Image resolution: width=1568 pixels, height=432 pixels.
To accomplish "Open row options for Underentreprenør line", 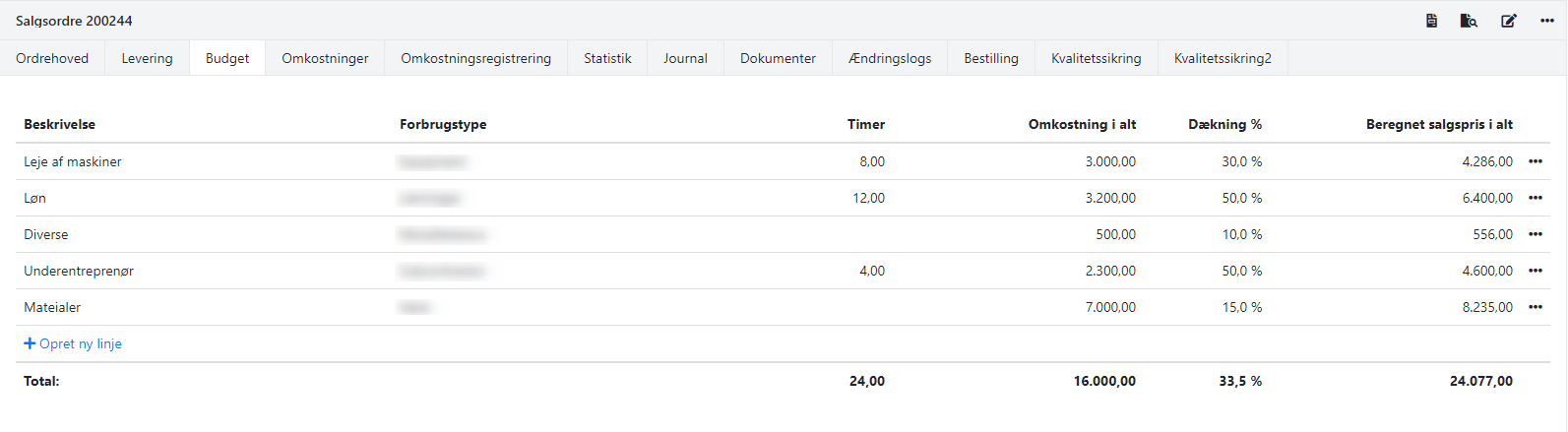I will [x=1535, y=271].
